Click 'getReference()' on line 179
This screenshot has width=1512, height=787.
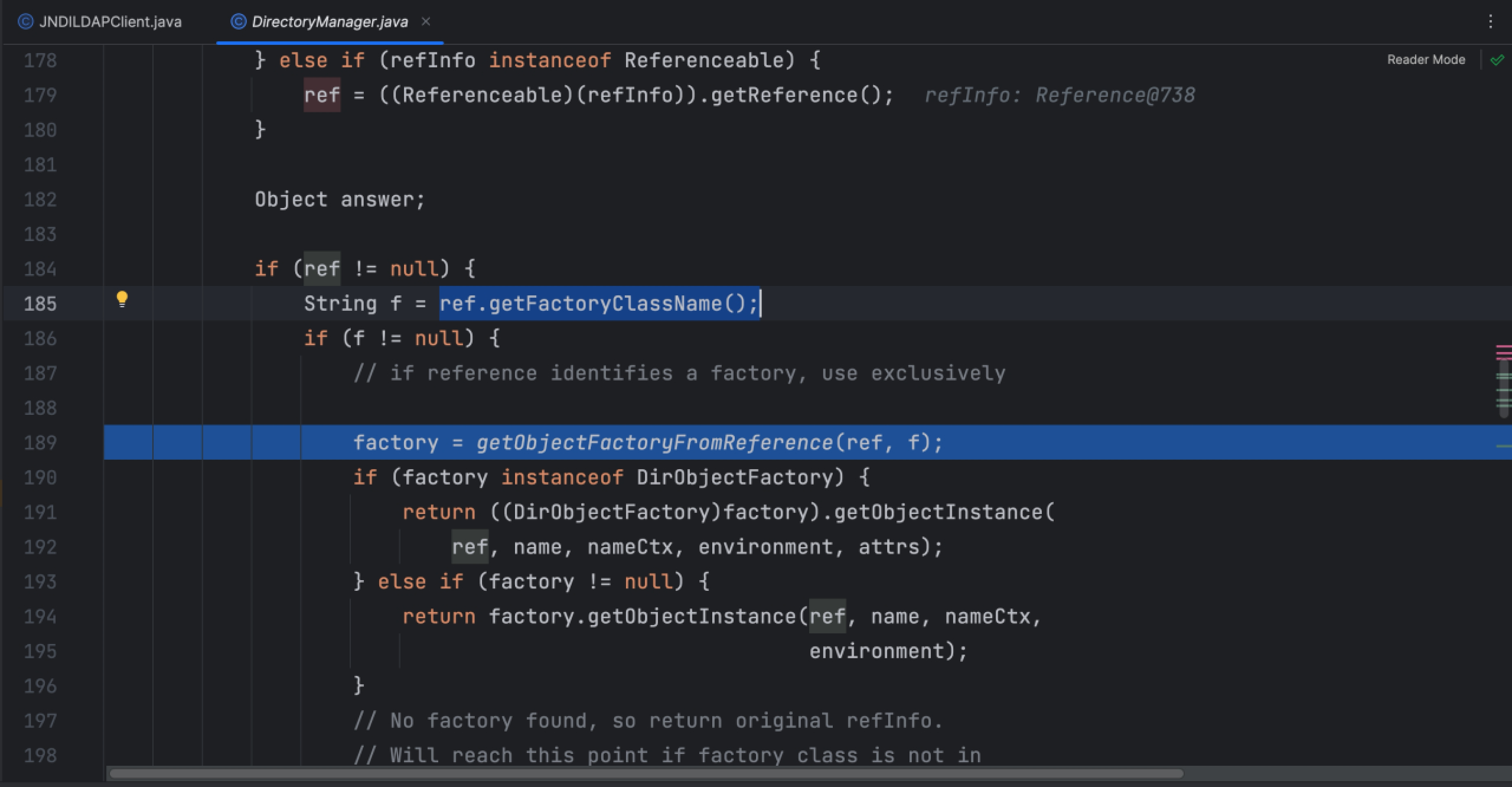[796, 95]
